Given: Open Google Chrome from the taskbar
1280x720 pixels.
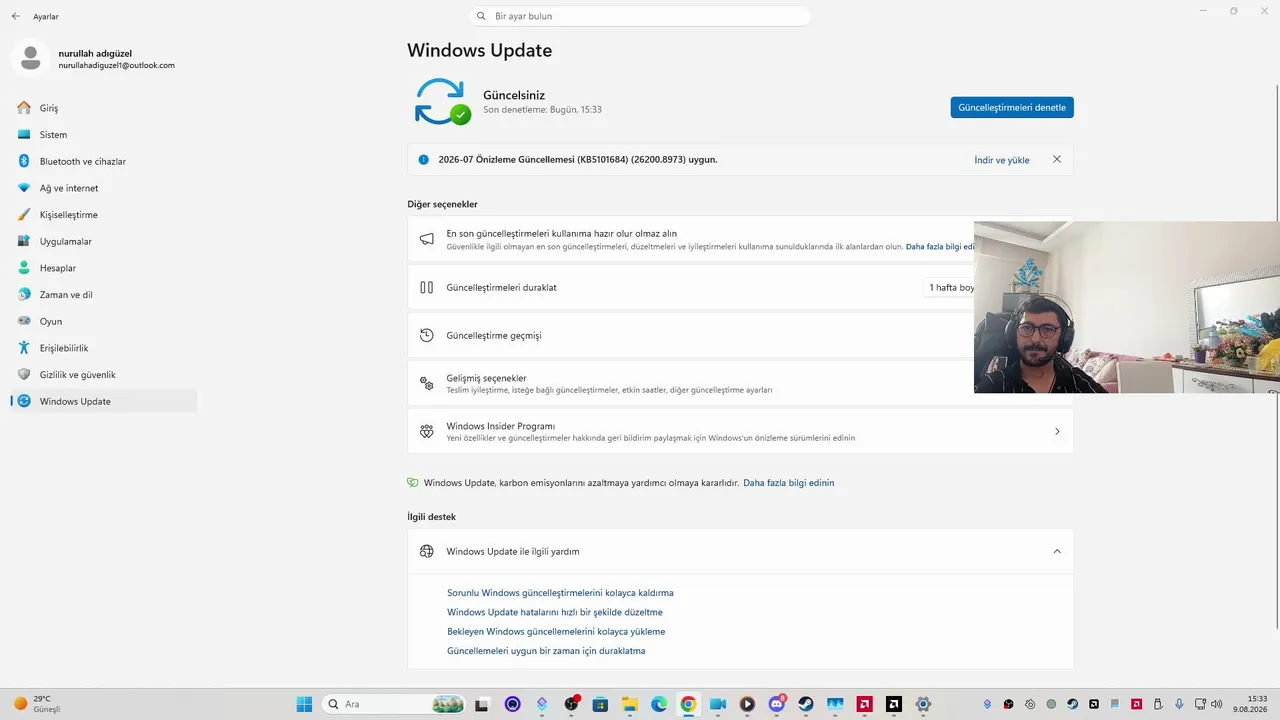Looking at the screenshot, I should point(688,704).
